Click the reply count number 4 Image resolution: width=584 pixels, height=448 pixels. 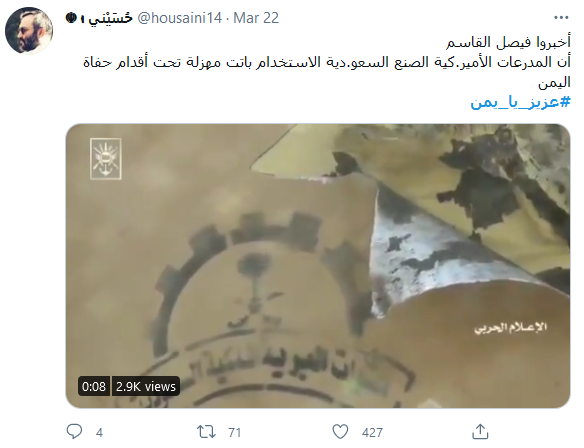[x=99, y=432]
